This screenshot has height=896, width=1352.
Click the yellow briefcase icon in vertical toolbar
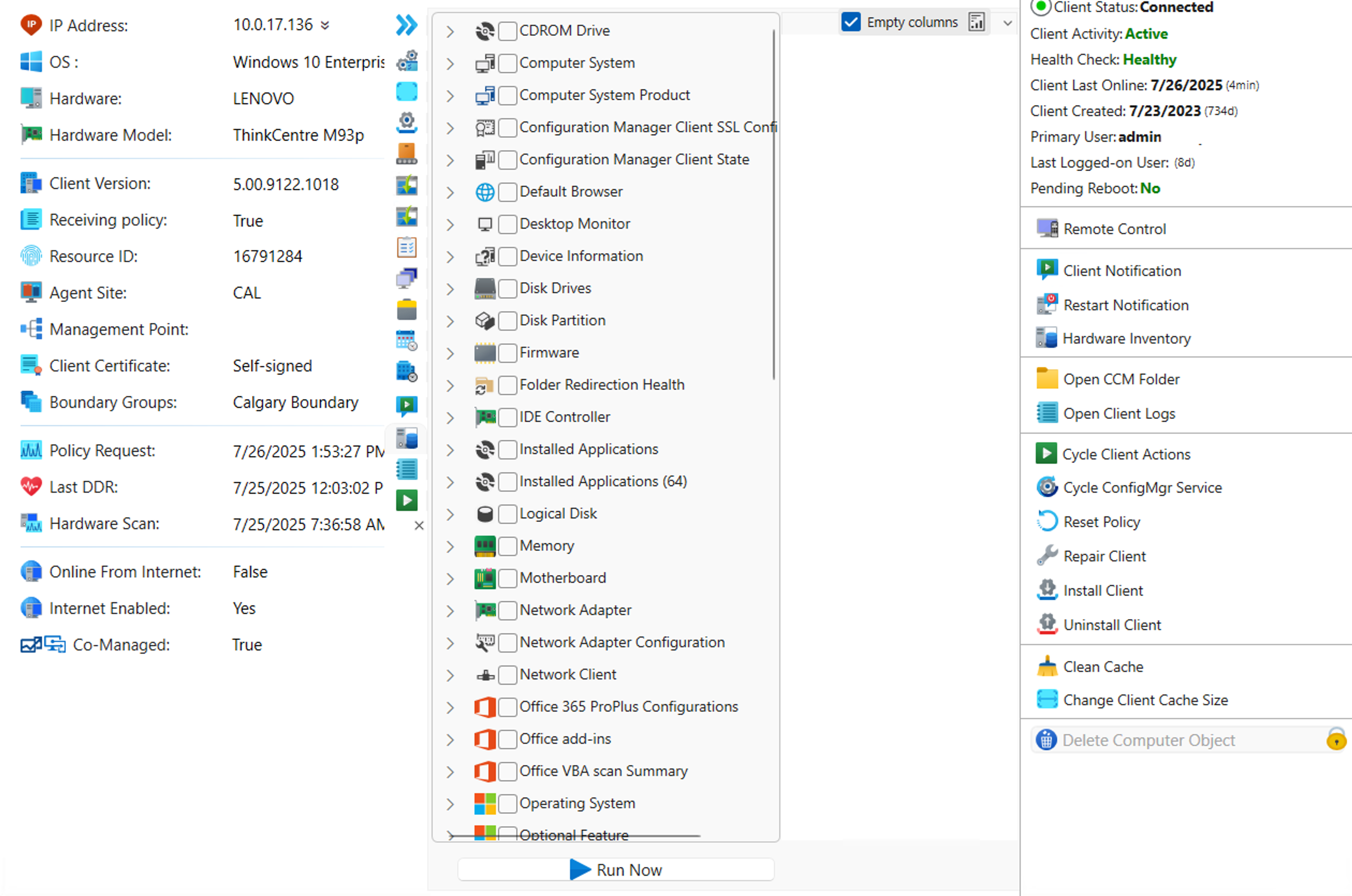[407, 309]
